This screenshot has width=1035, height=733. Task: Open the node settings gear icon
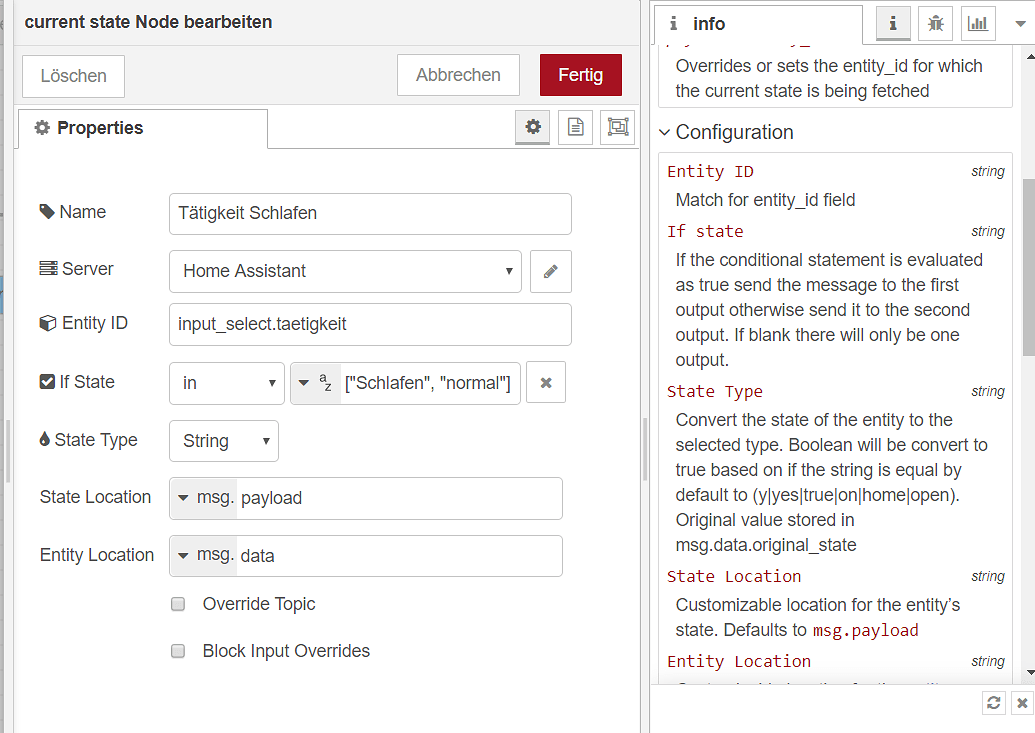(x=532, y=127)
